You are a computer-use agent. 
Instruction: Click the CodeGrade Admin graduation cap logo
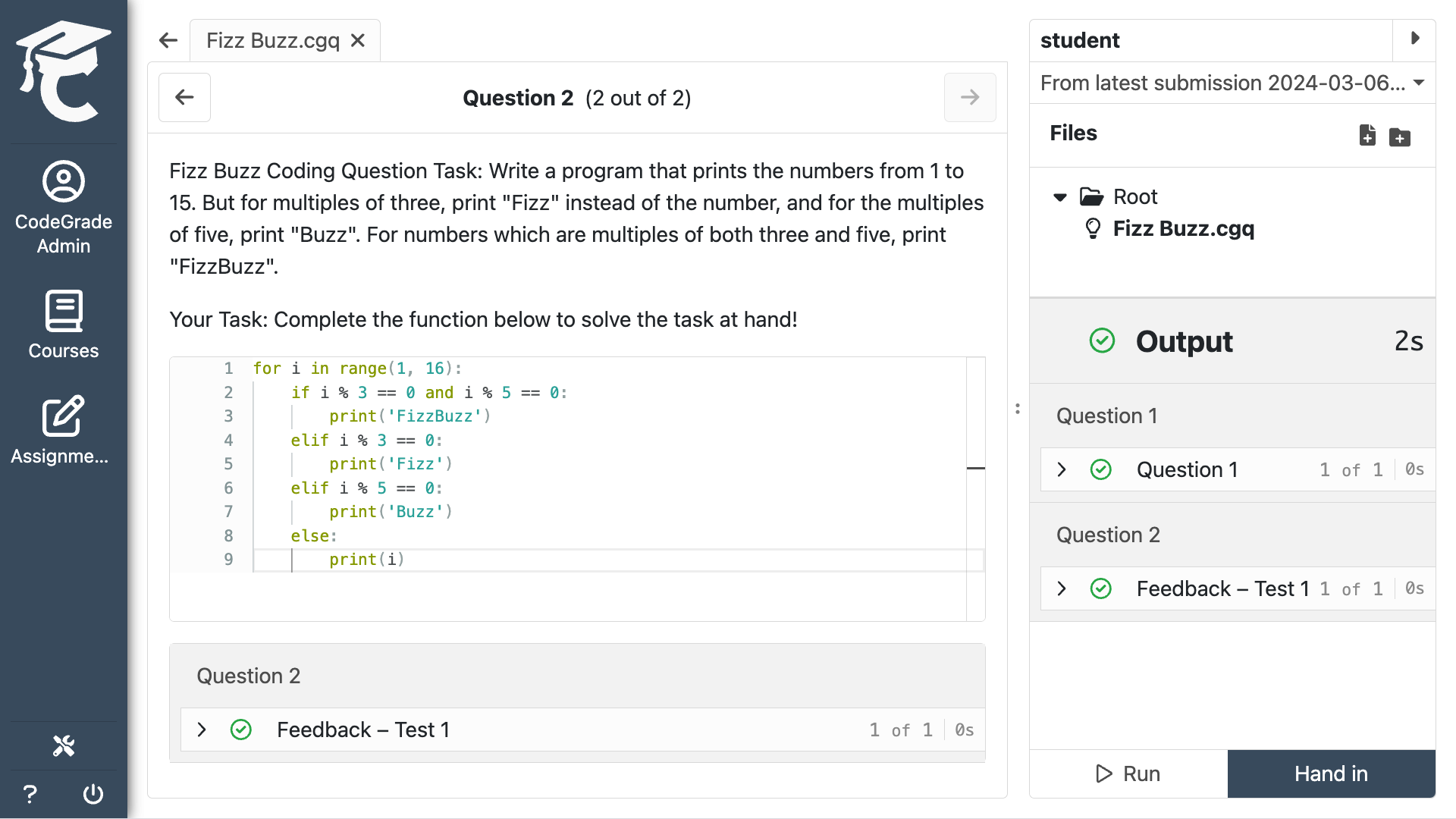pyautogui.click(x=63, y=70)
